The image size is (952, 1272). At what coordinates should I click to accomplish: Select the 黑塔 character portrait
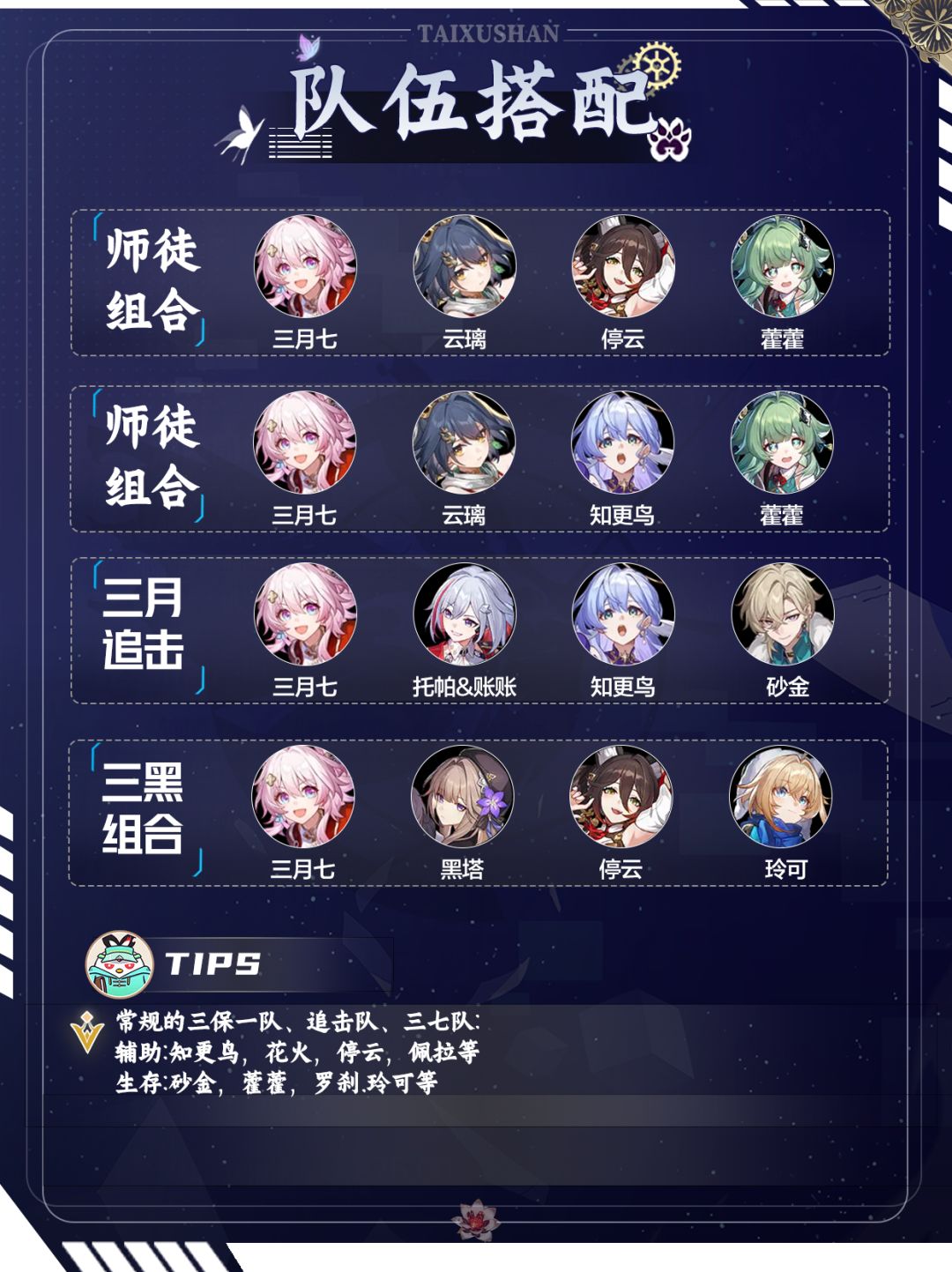point(462,797)
